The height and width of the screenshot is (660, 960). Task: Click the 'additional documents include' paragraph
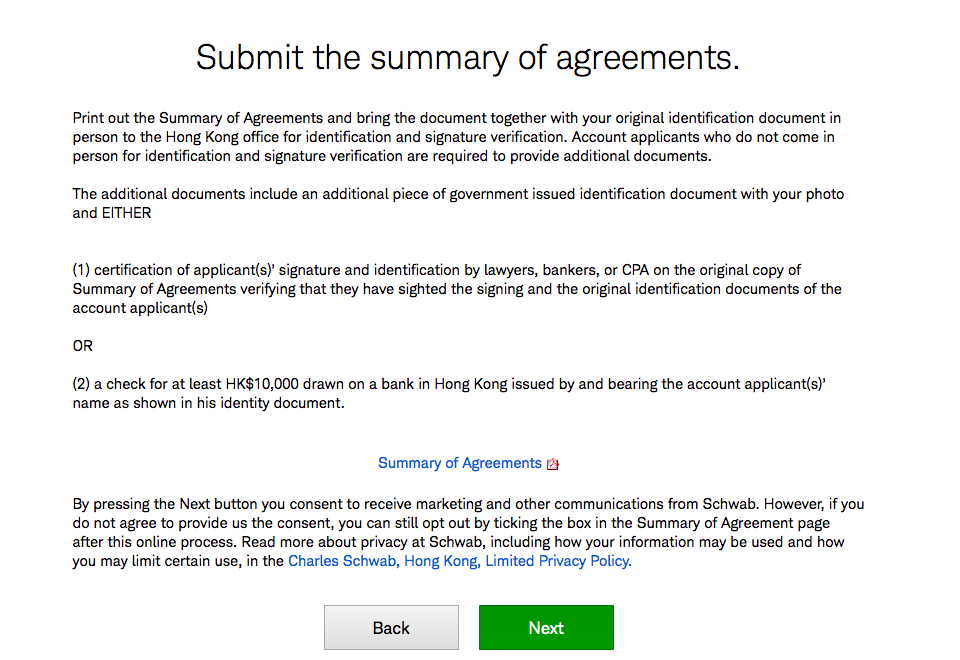pyautogui.click(x=458, y=203)
